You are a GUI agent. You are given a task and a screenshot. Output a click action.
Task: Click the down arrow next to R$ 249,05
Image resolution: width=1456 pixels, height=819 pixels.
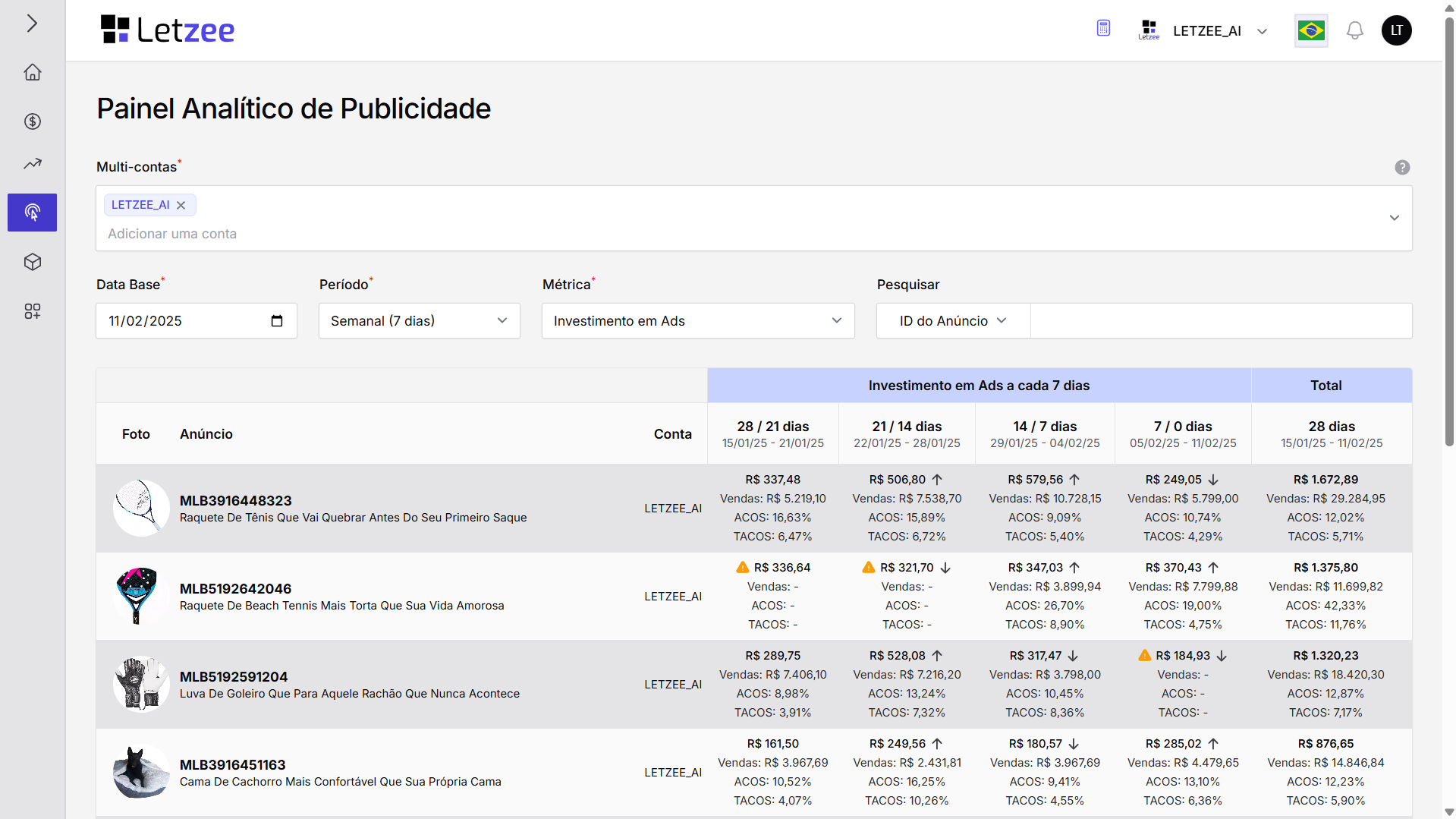pos(1213,480)
